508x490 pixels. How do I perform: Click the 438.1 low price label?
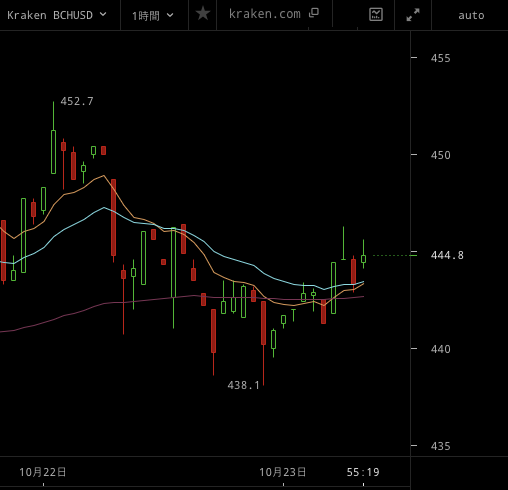[243, 385]
